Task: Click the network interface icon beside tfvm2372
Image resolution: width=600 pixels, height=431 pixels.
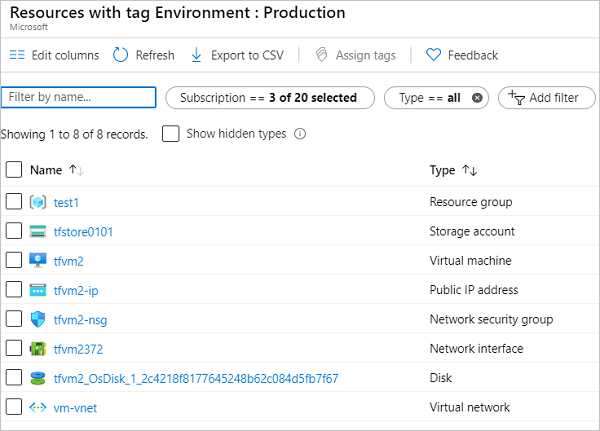Action: click(39, 349)
